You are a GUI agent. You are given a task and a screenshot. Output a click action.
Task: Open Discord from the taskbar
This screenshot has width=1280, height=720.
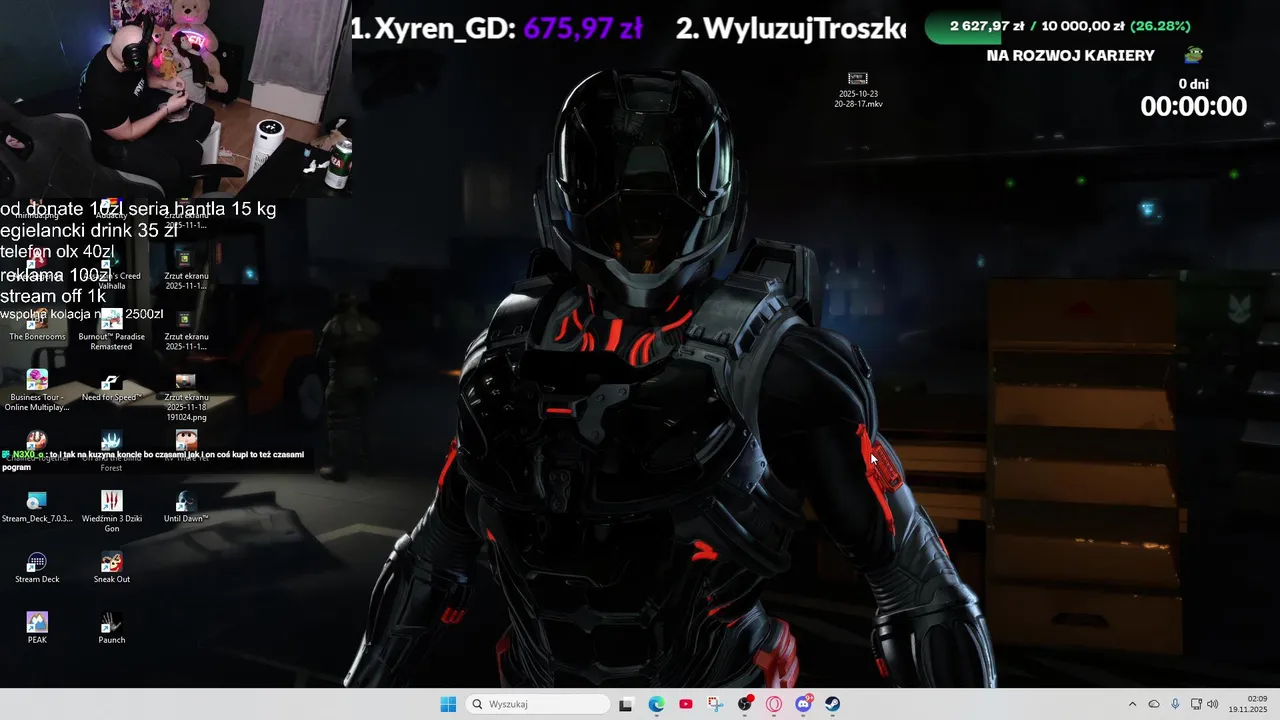(x=803, y=704)
